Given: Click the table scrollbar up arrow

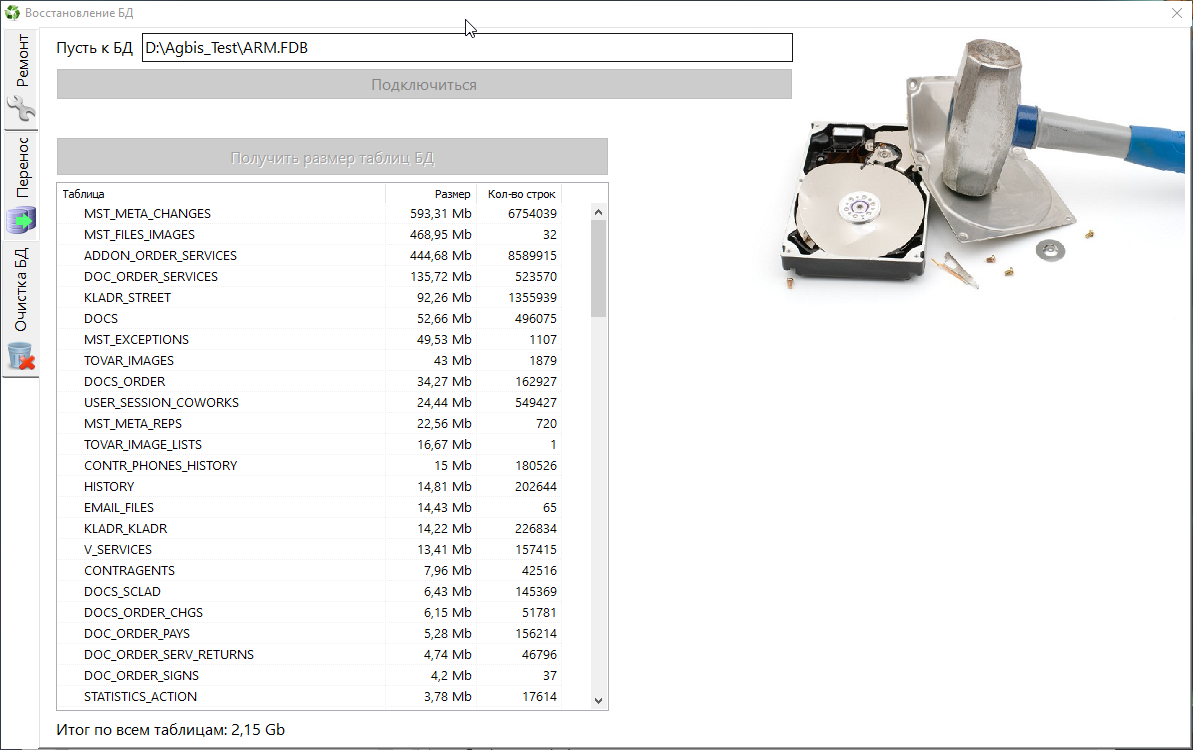Looking at the screenshot, I should point(598,212).
